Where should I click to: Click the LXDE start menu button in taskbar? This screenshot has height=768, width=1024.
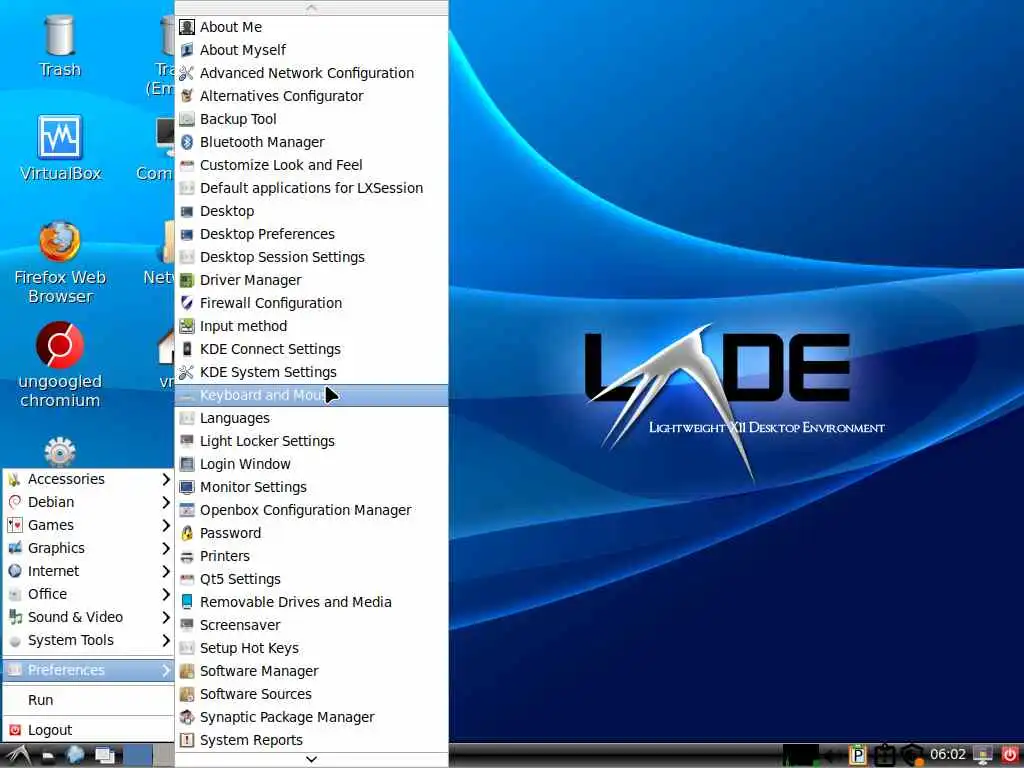(x=18, y=755)
